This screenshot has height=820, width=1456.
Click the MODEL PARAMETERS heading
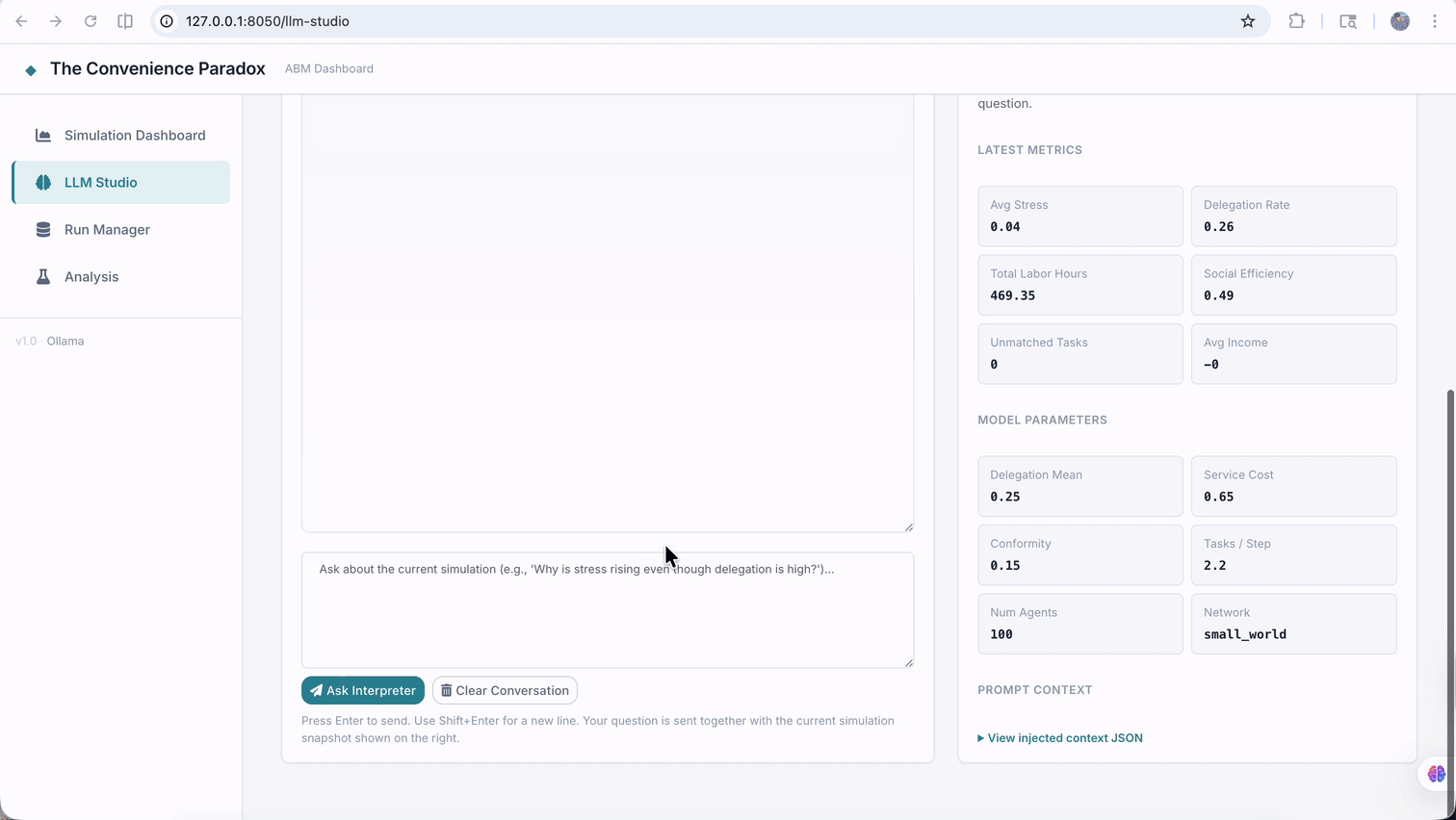(1043, 421)
